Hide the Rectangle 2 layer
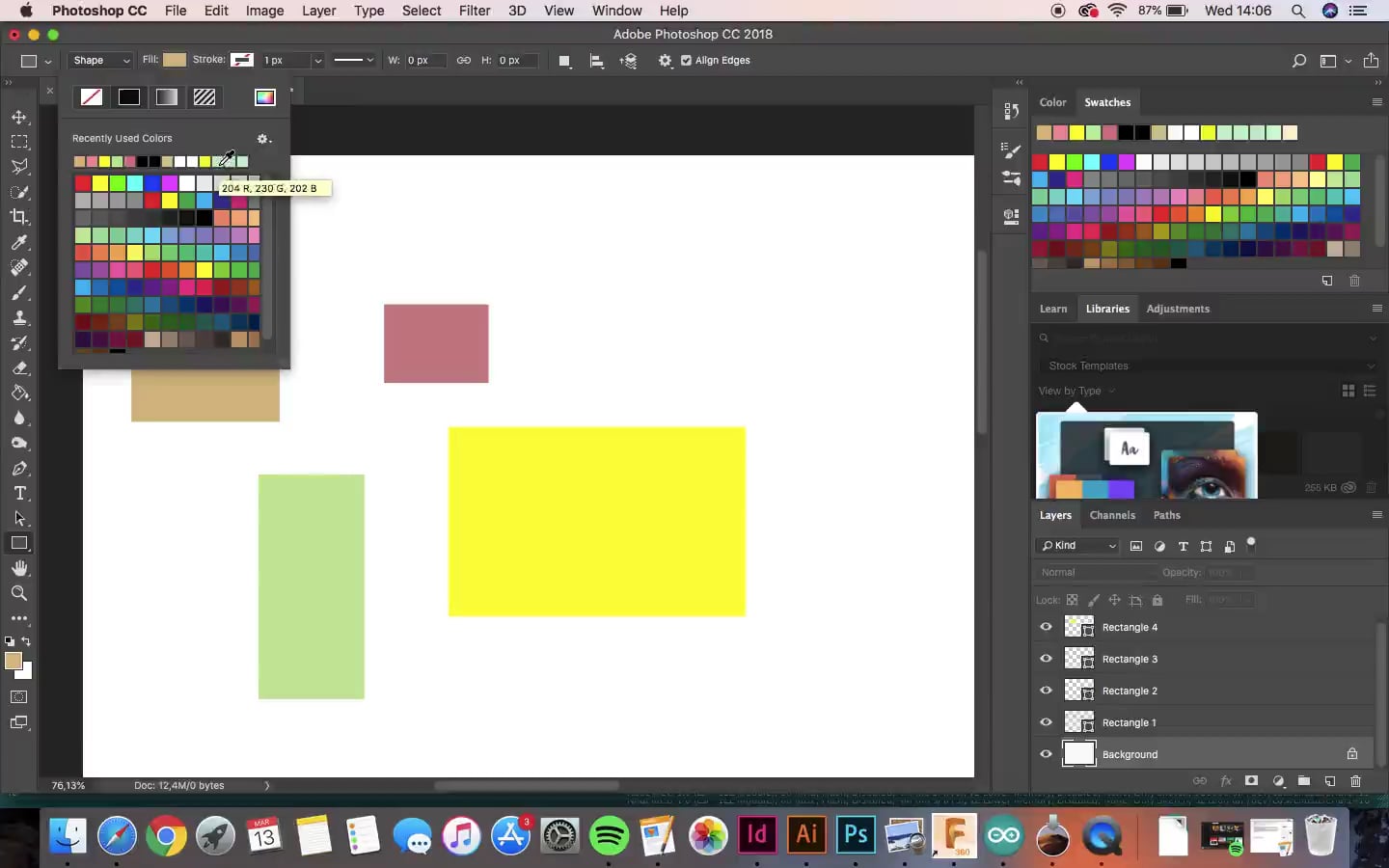 1046,691
